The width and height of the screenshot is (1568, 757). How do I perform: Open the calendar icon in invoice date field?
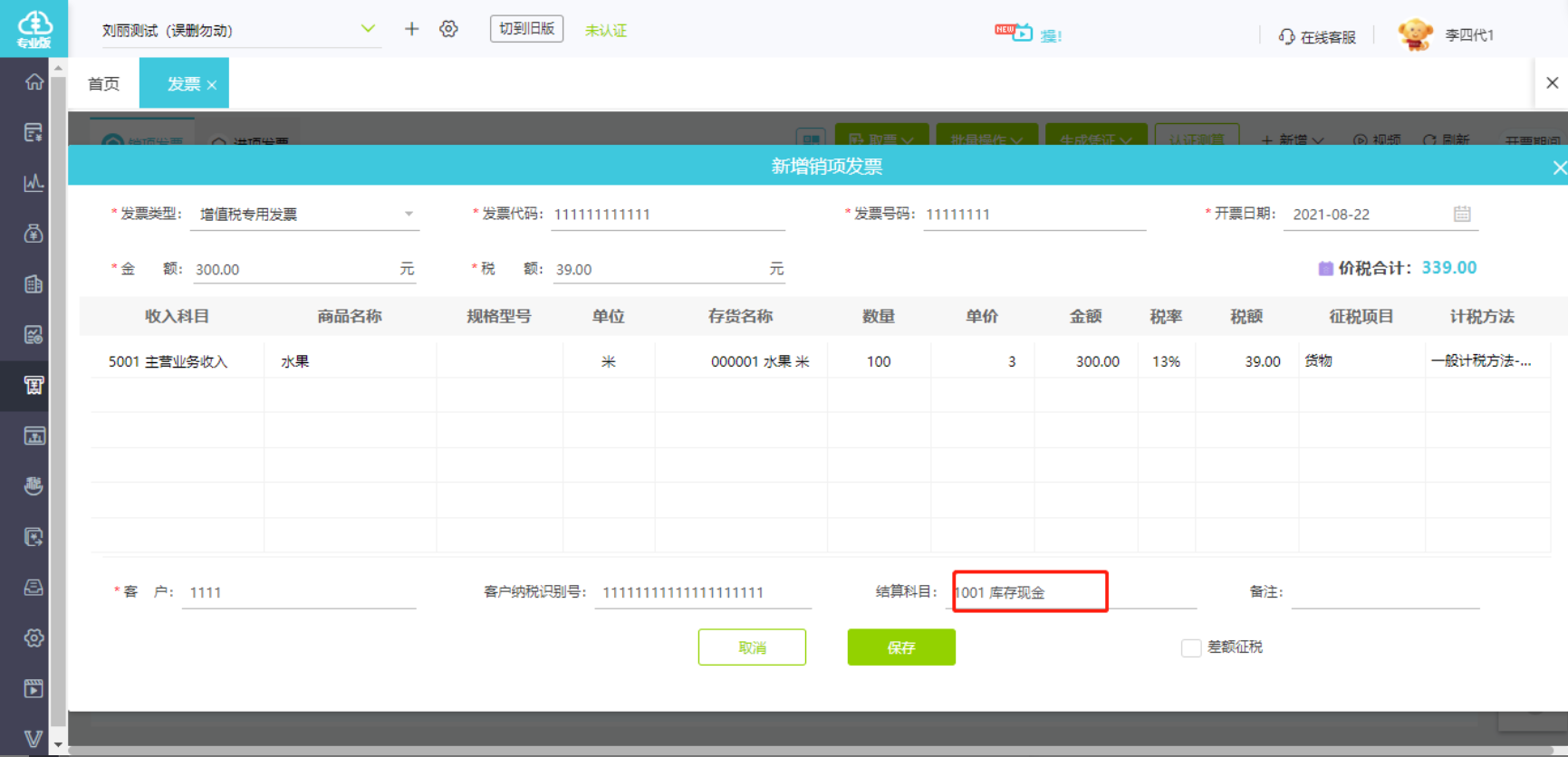tap(1462, 214)
